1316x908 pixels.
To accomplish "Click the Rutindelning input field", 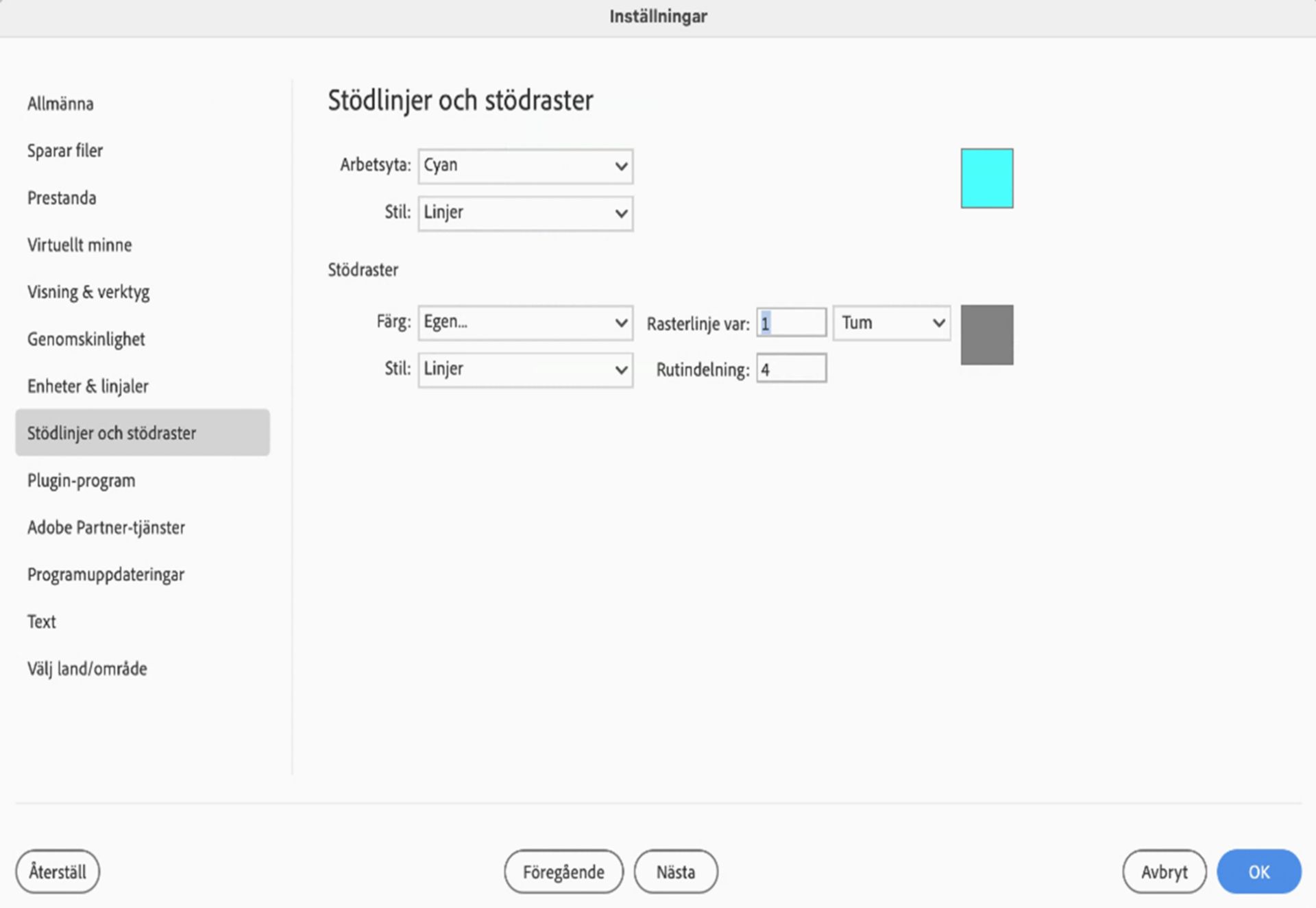I will point(791,369).
